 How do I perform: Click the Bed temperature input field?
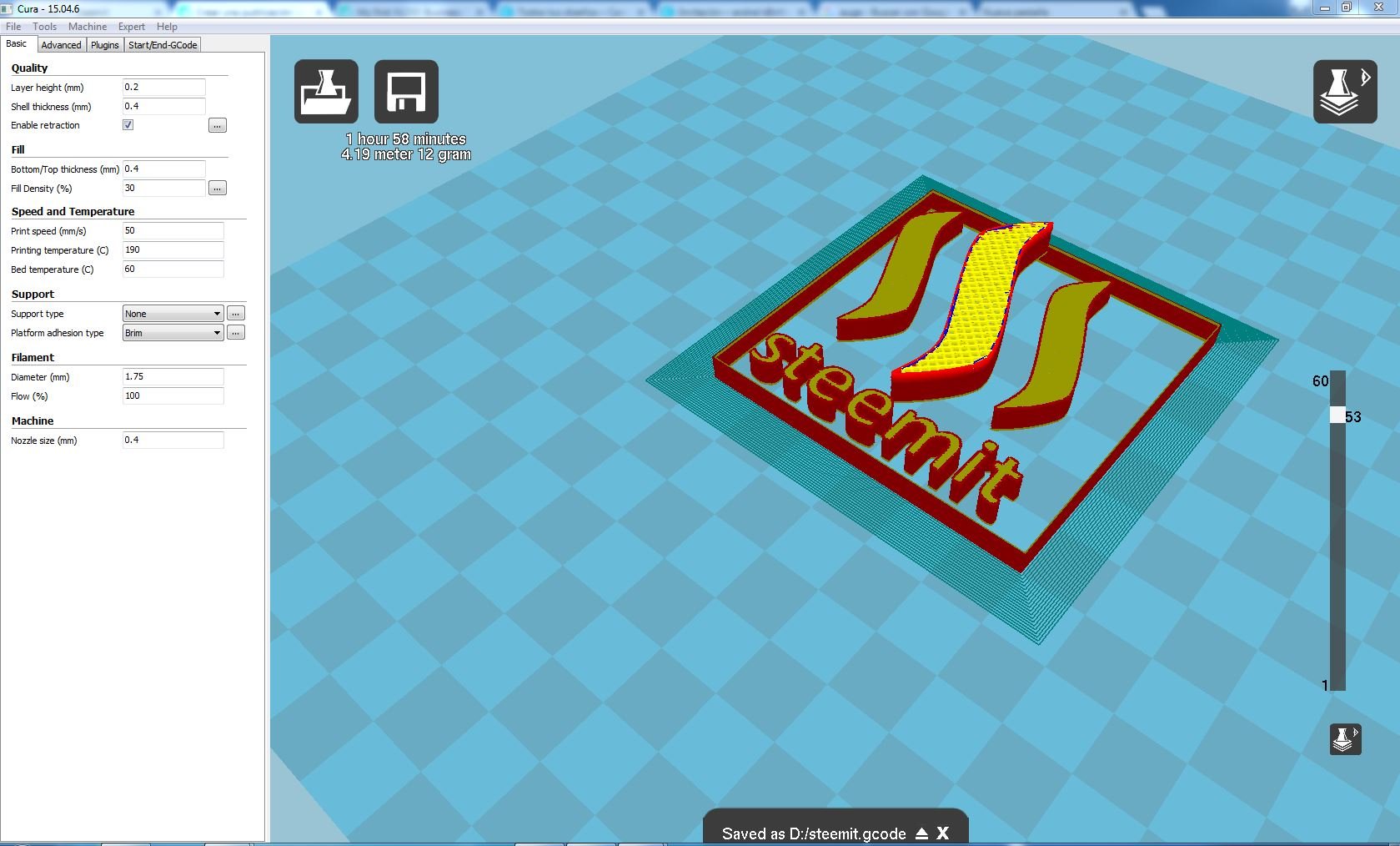coord(173,269)
